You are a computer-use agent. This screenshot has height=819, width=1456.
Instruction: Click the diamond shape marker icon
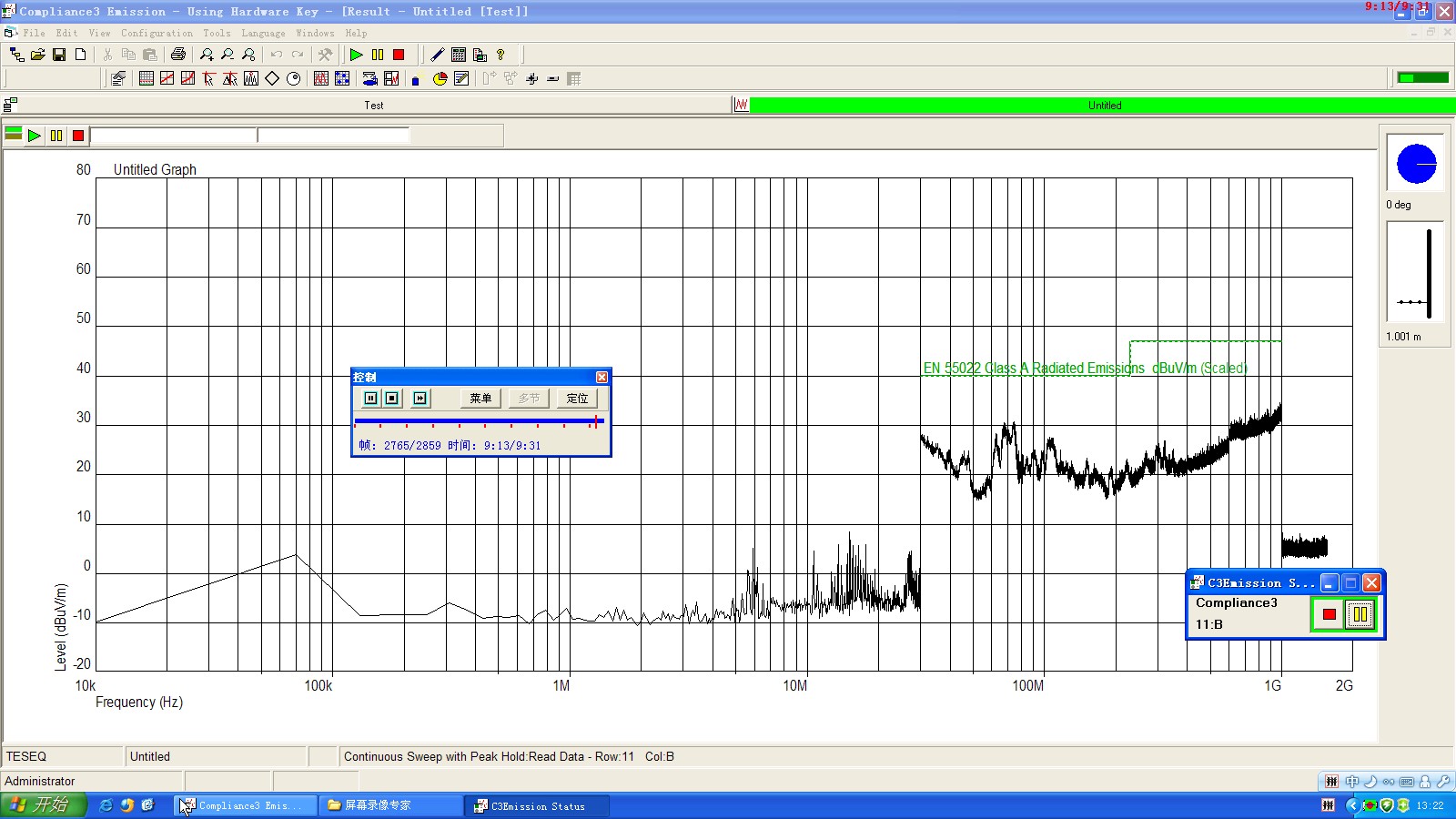pos(272,79)
